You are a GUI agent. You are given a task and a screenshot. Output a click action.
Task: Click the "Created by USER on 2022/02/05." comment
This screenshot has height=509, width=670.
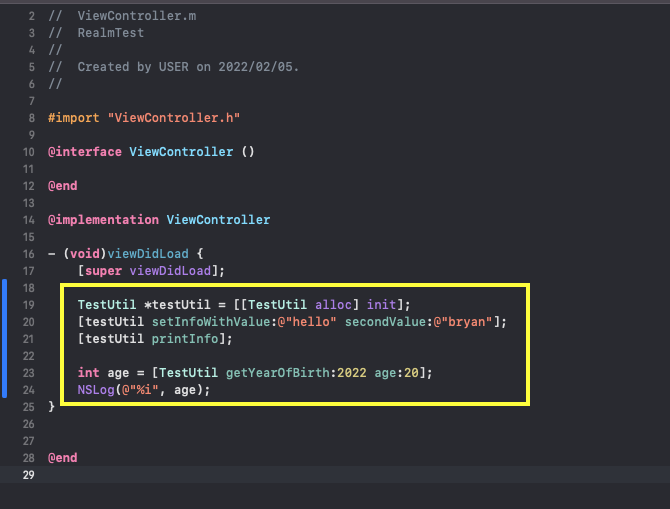tap(188, 67)
